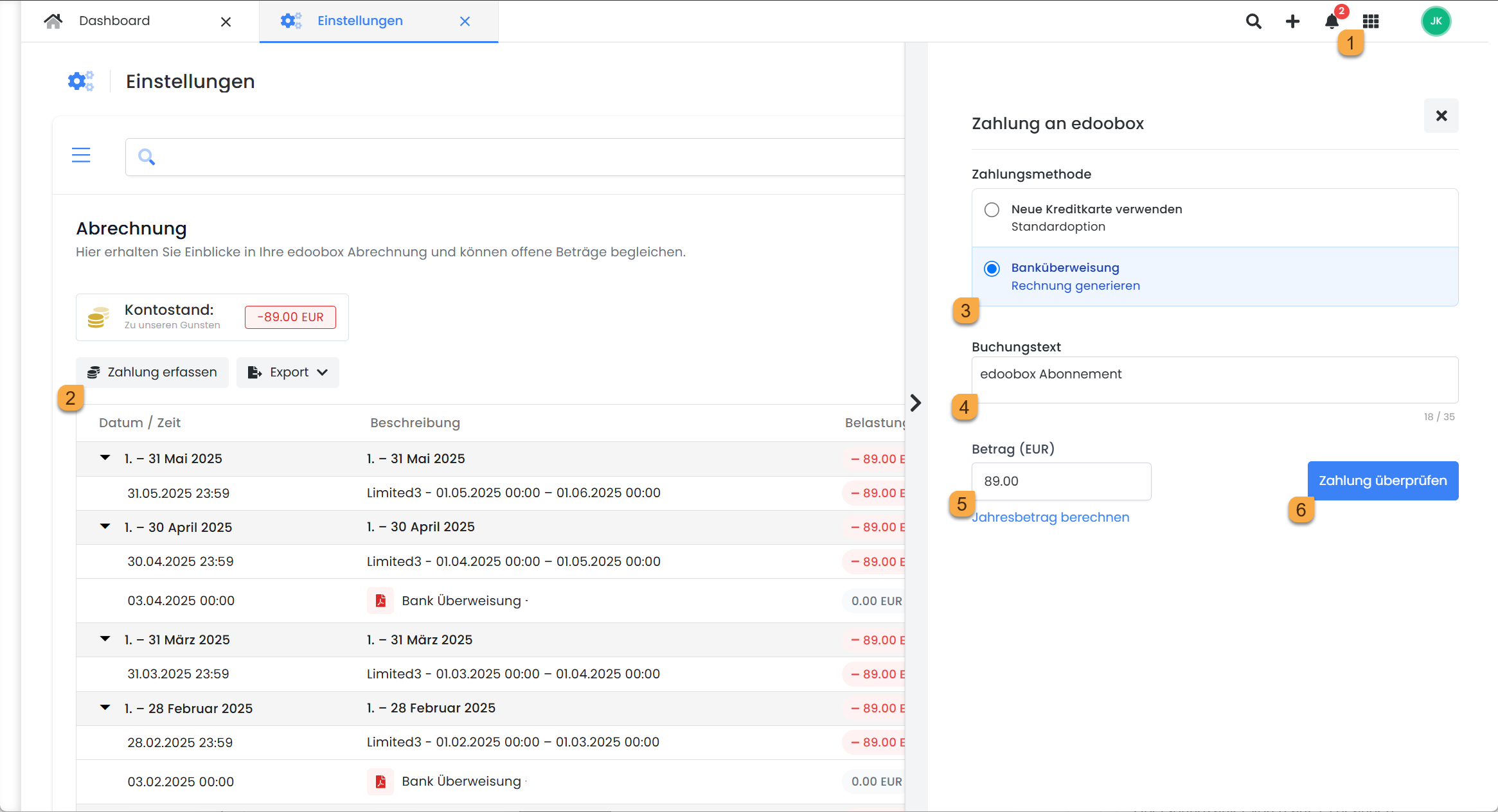Close the Einstellungen tab

click(465, 21)
